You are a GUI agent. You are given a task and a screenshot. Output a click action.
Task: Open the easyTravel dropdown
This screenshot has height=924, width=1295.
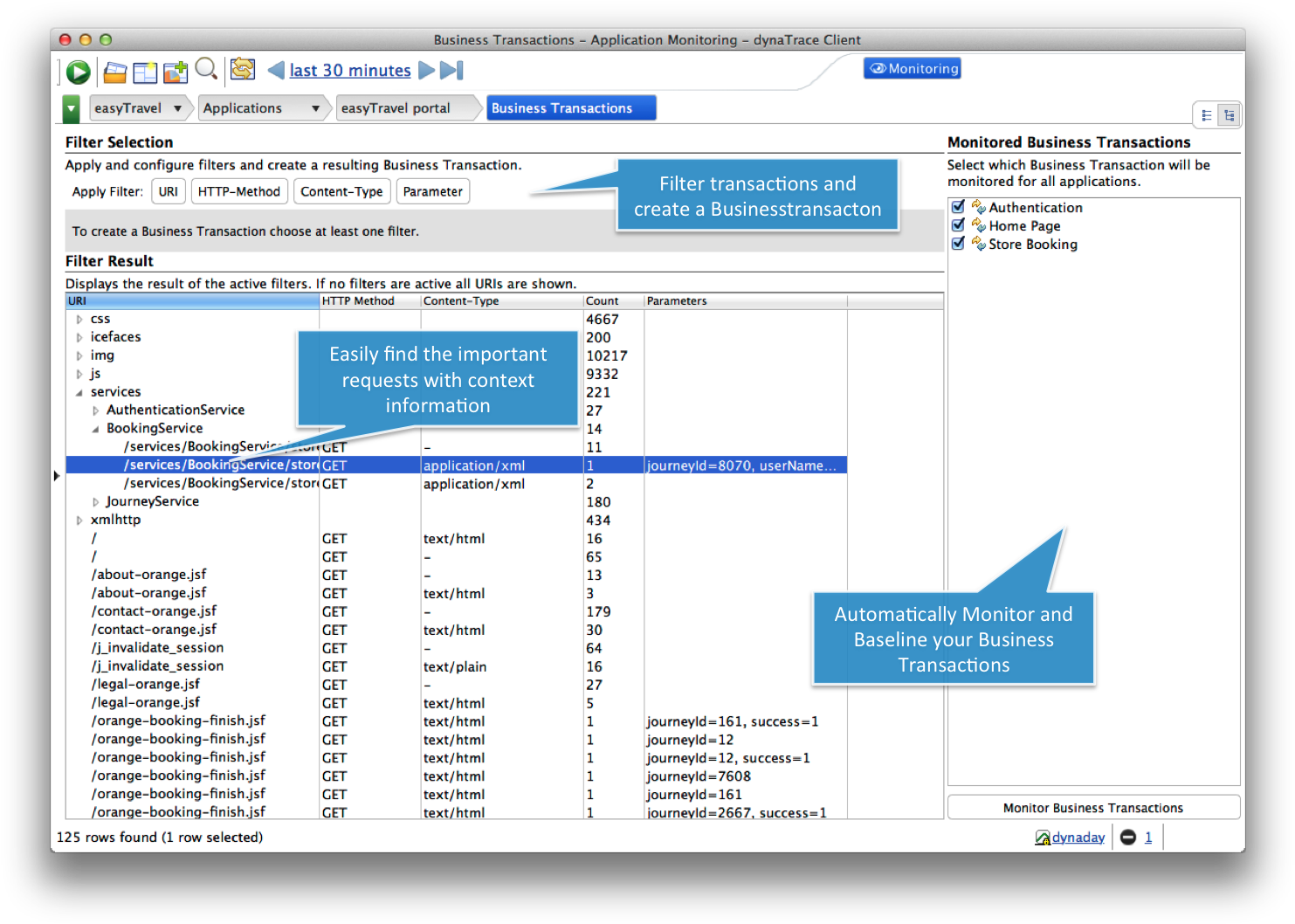[x=178, y=107]
